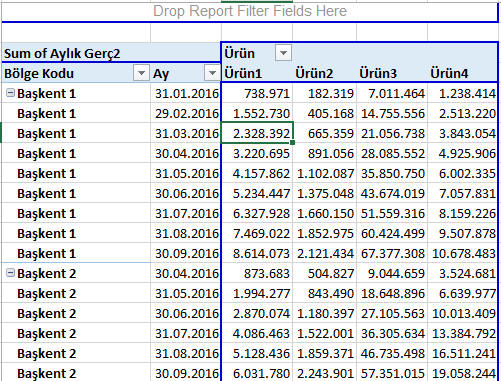This screenshot has height=381, width=501.
Task: Select cell with value 182.319
Action: [325, 93]
